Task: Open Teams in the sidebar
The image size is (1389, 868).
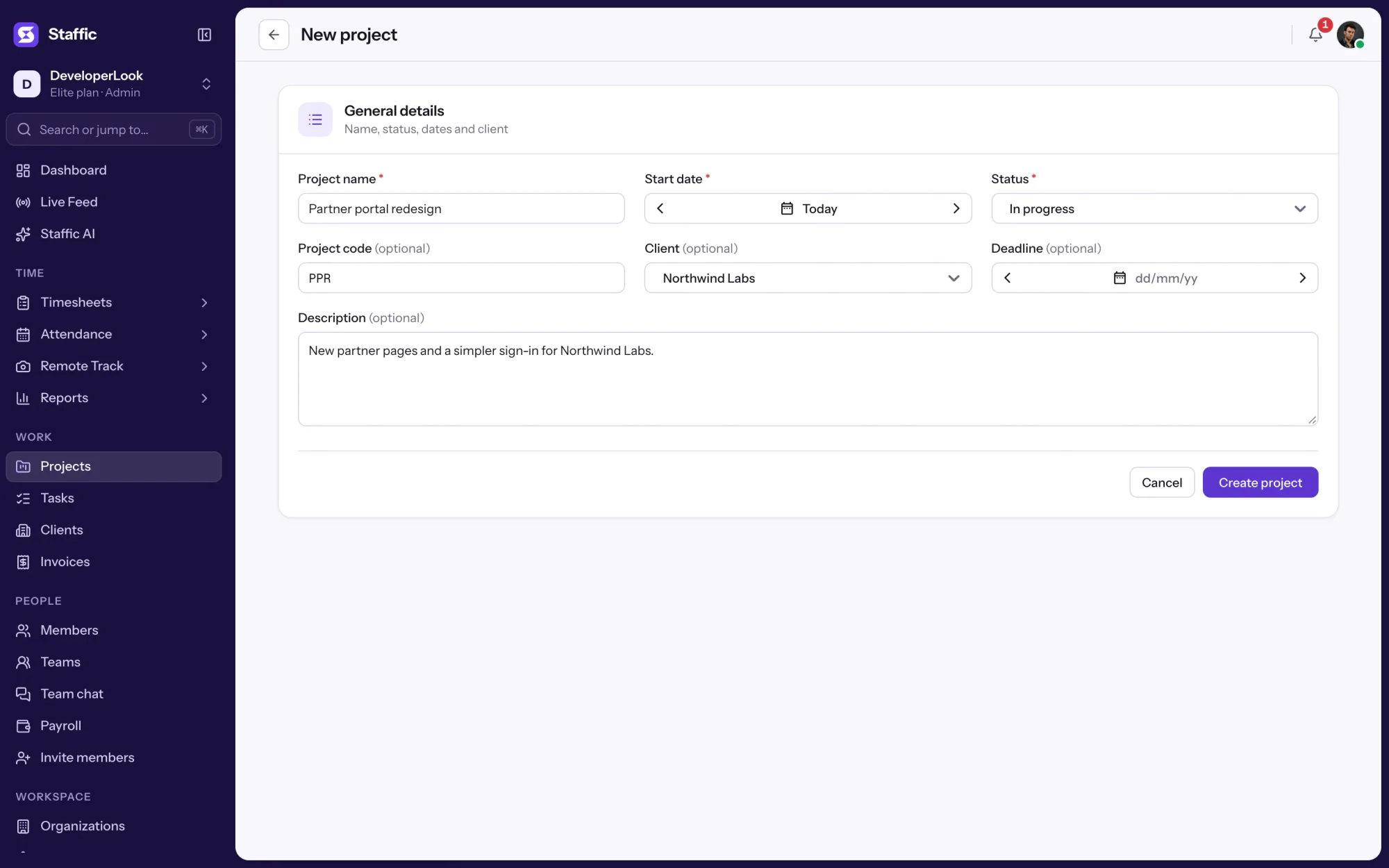Action: [114, 662]
